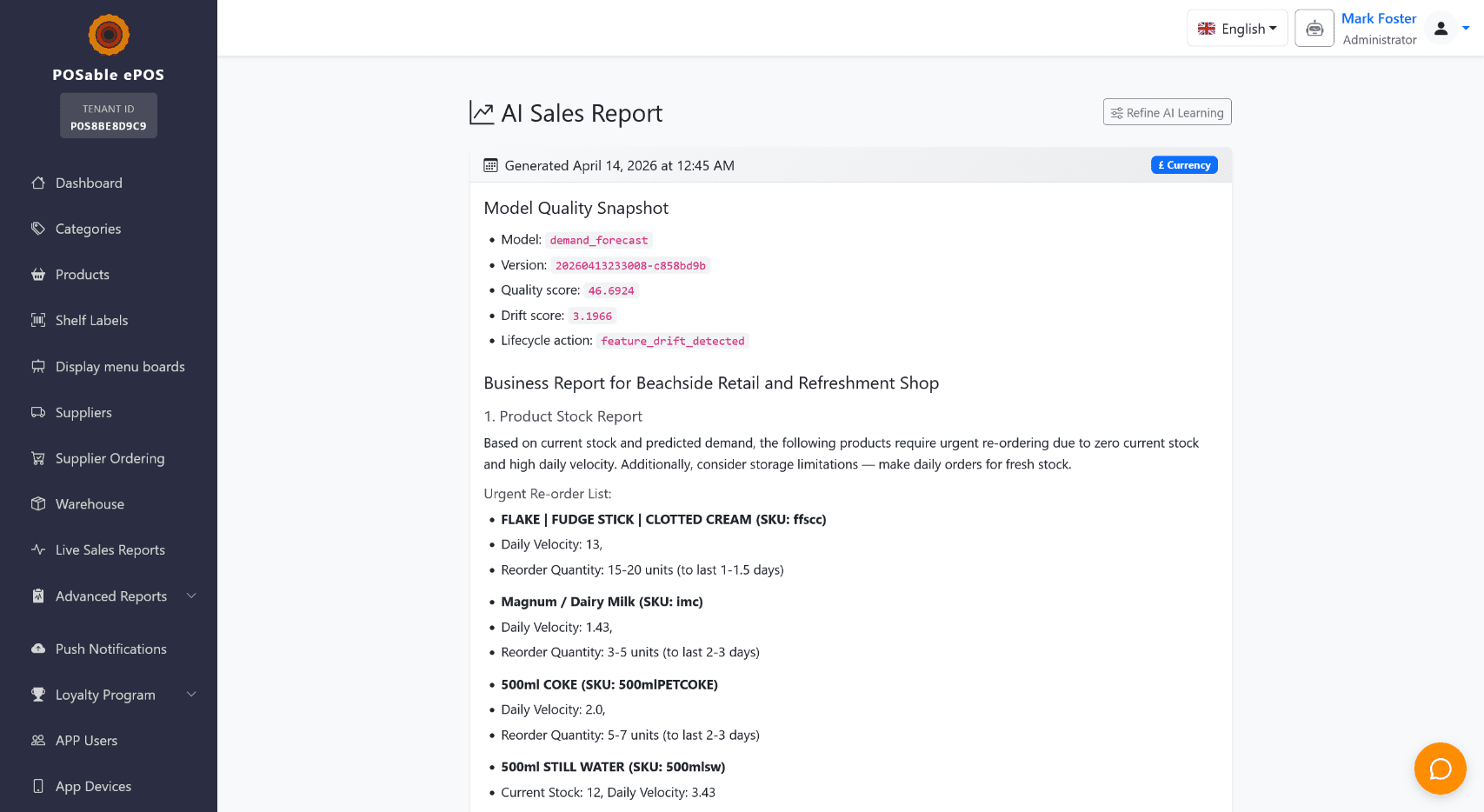The height and width of the screenshot is (812, 1484).
Task: Click the Refine AI Learning button
Action: coord(1167,112)
